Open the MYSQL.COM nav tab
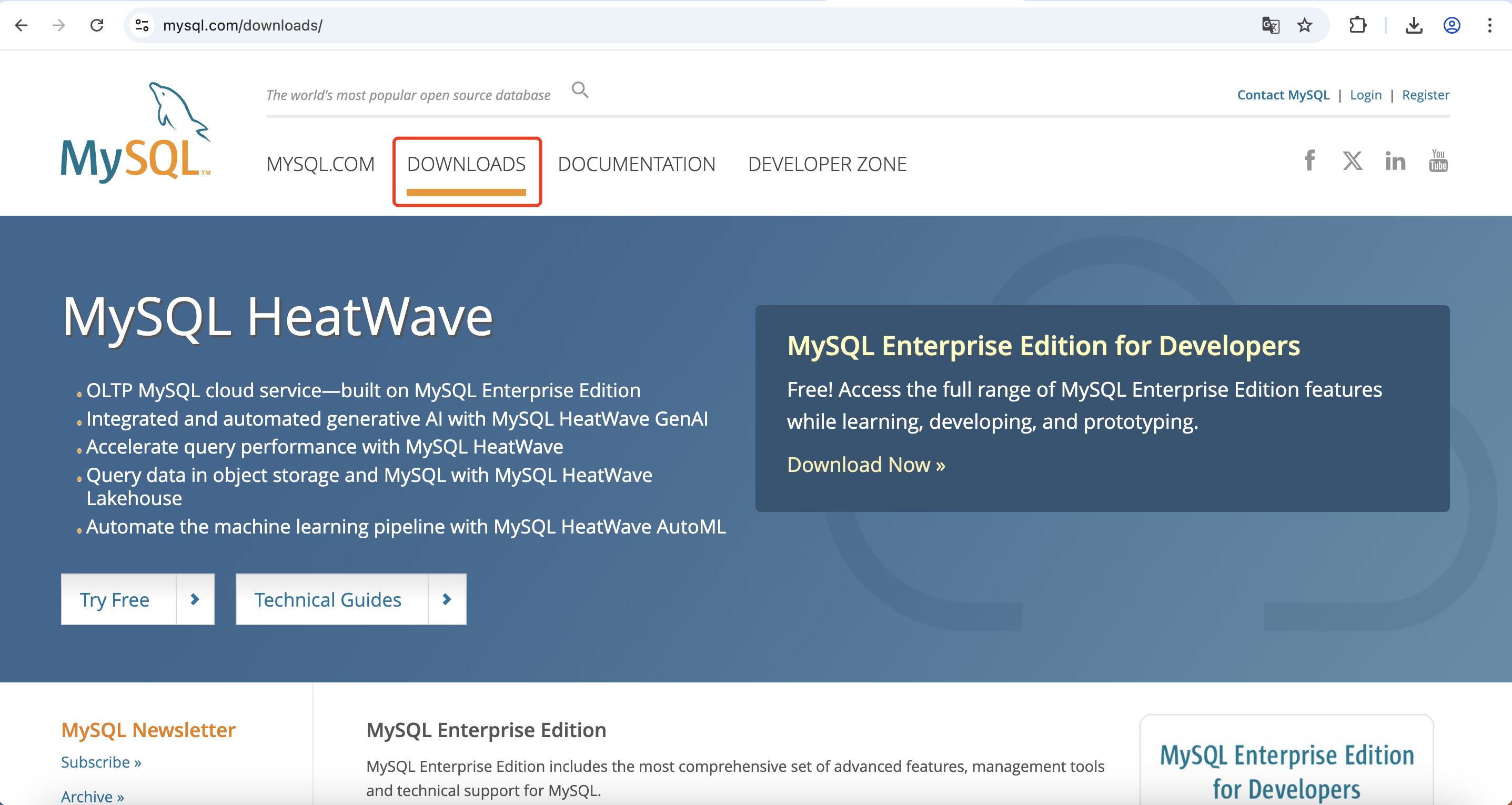 click(x=320, y=164)
